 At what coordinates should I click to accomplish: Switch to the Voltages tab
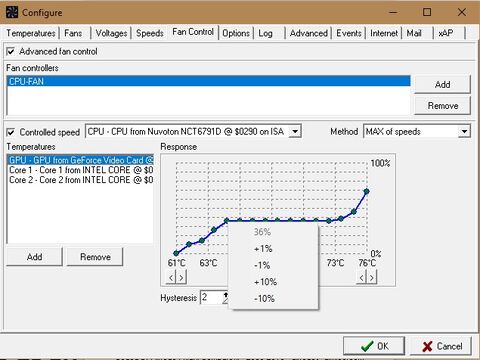[111, 33]
